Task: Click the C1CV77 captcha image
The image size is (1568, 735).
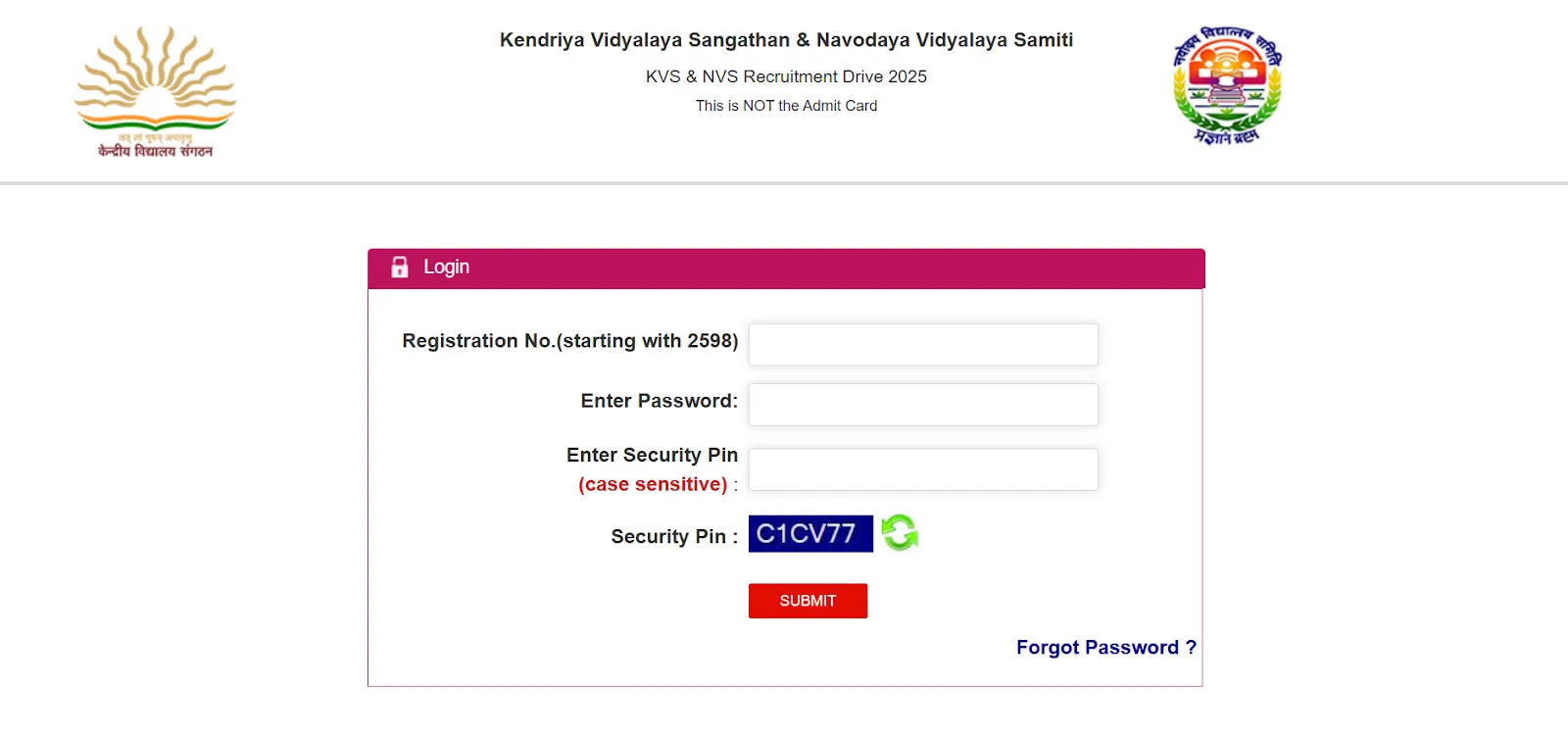Action: 809,533
